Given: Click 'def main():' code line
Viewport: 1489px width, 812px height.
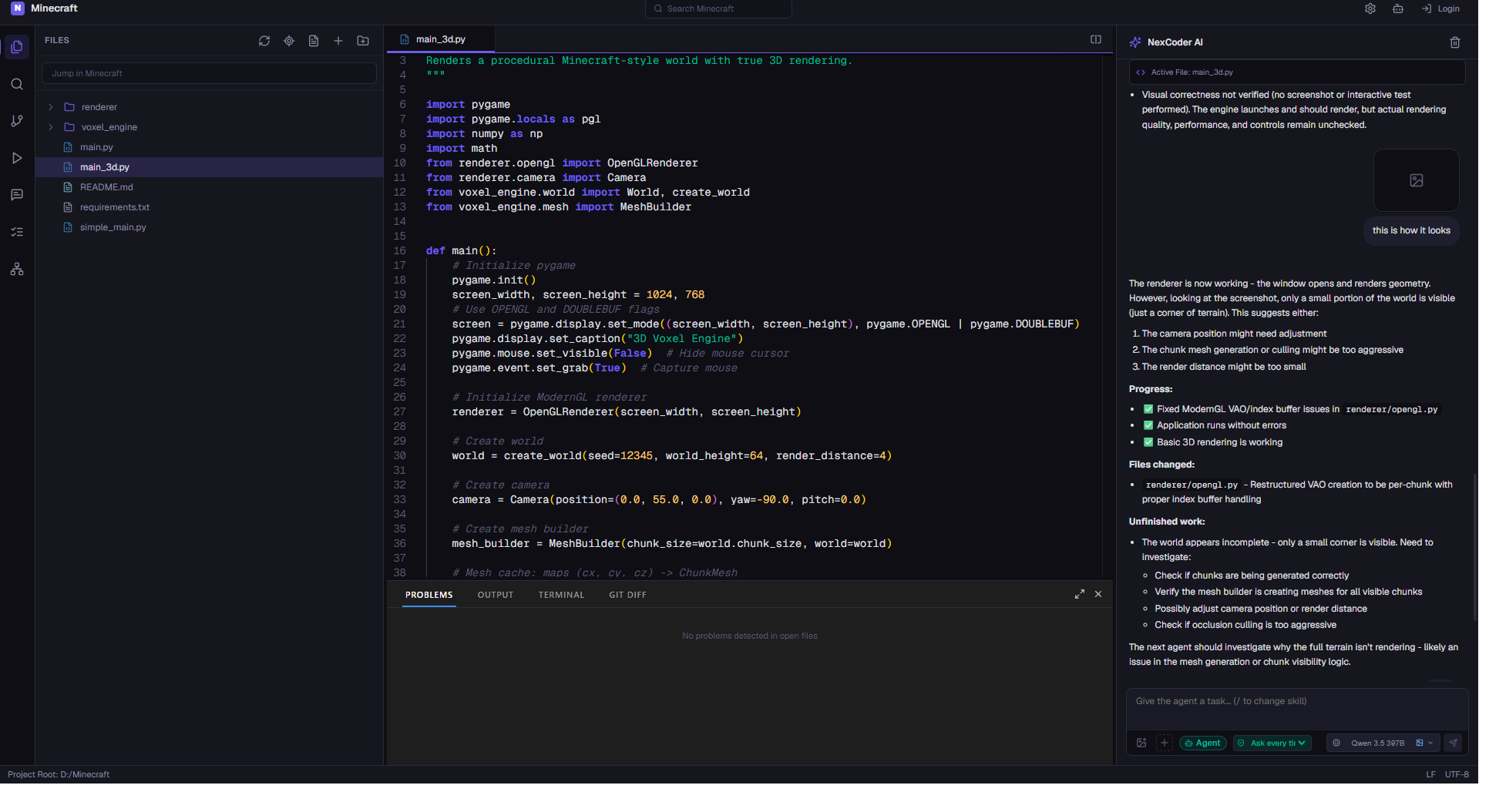Looking at the screenshot, I should (462, 250).
